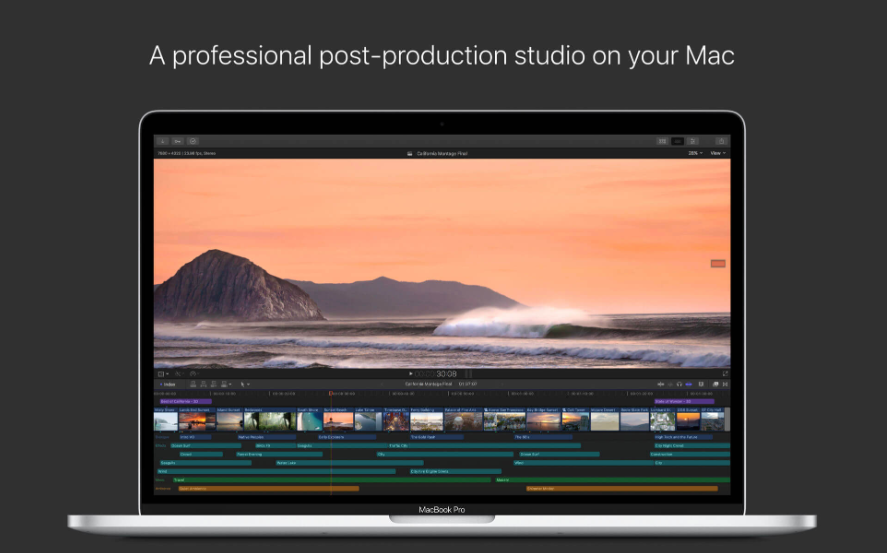The height and width of the screenshot is (553, 887).
Task: Select California Montage Final viewer title
Action: tap(442, 153)
